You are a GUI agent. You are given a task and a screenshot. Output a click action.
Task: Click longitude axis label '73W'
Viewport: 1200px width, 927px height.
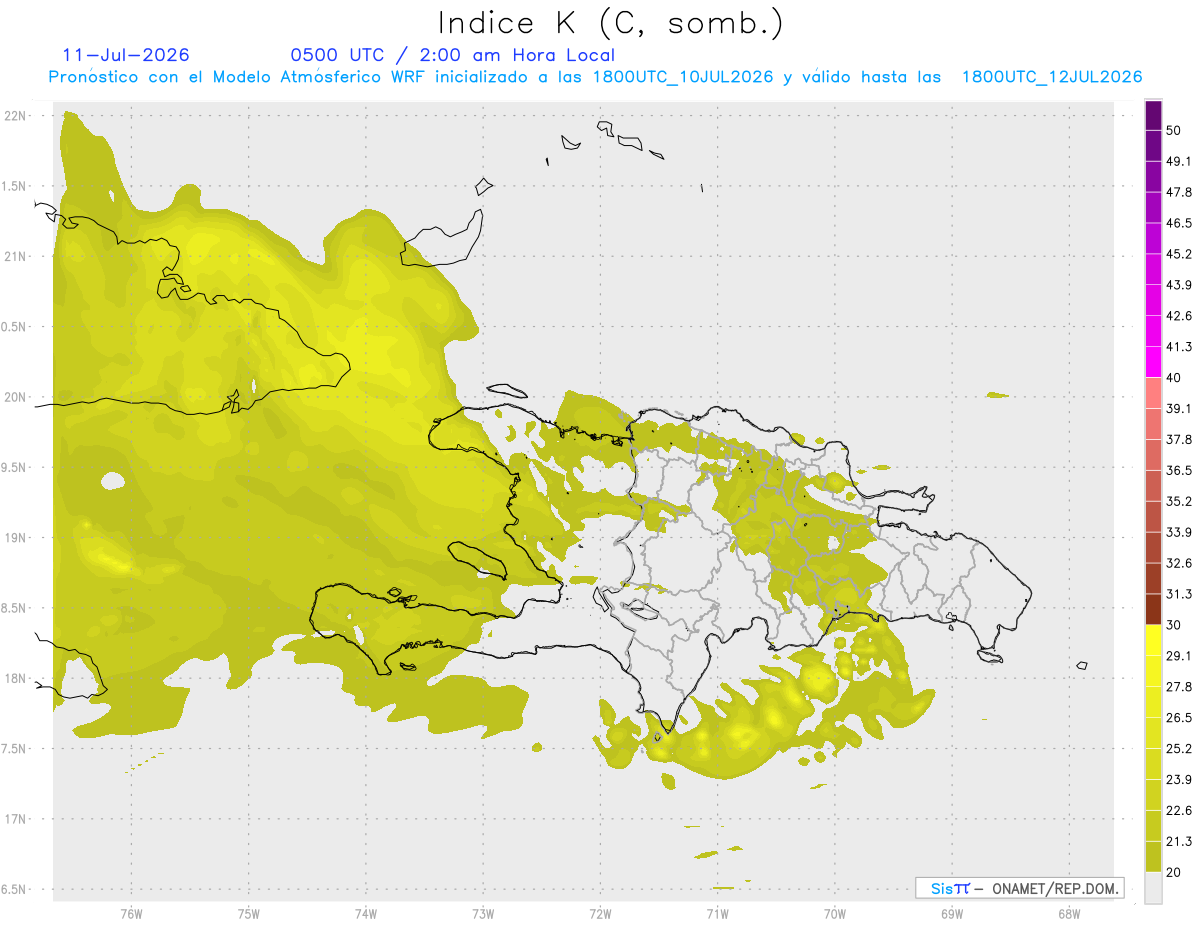483,912
